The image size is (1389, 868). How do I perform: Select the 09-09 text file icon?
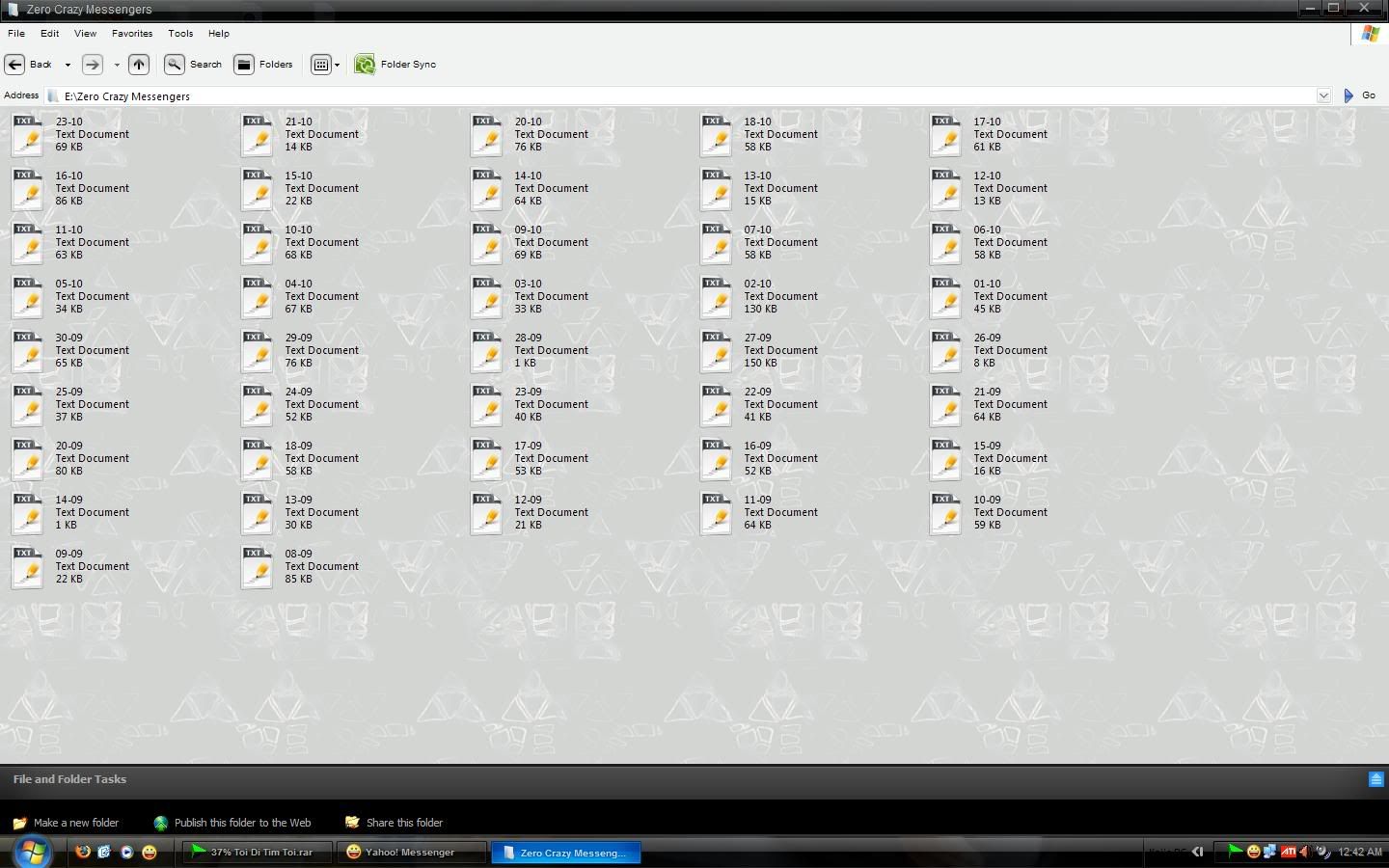27,567
